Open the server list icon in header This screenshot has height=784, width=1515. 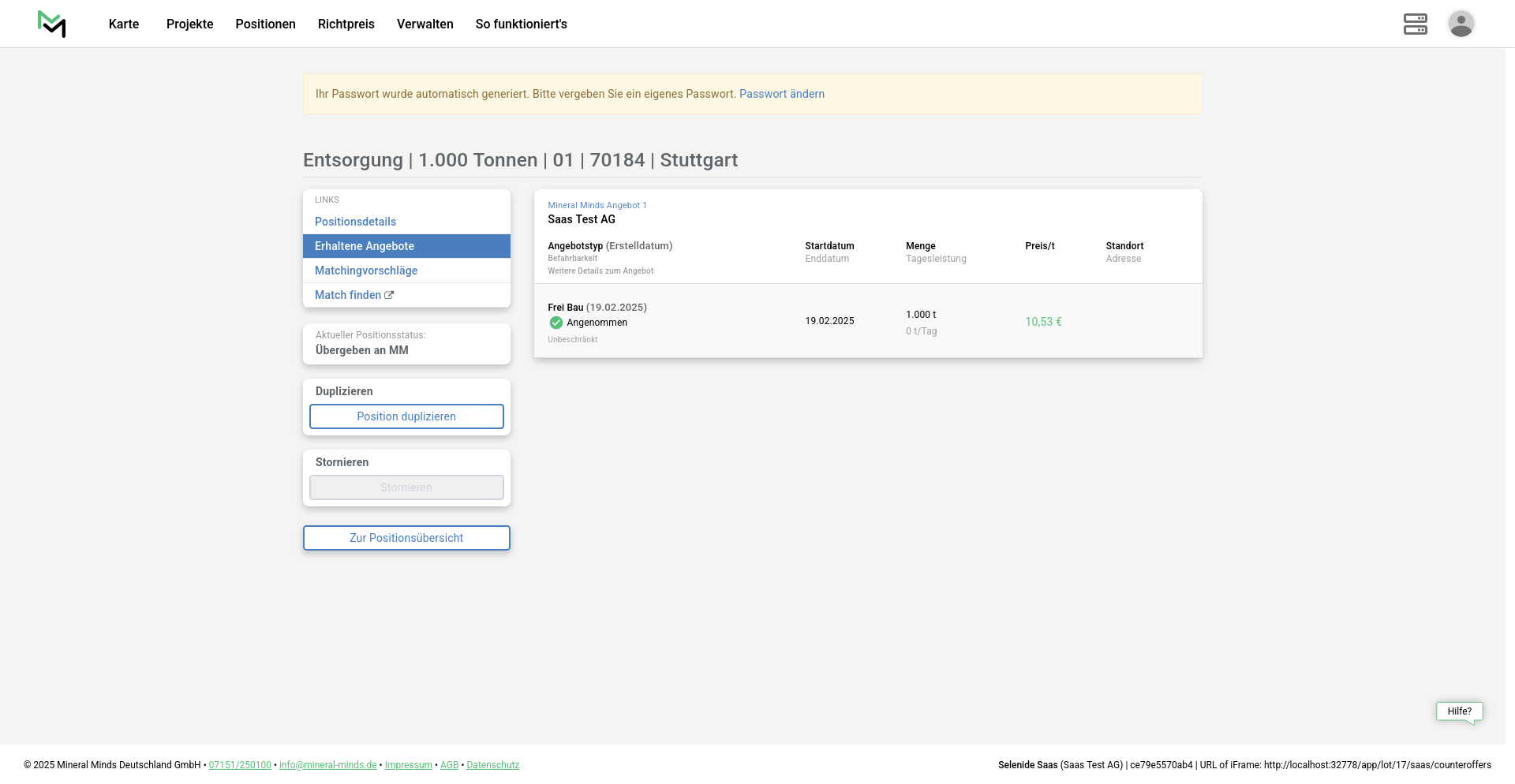point(1415,24)
